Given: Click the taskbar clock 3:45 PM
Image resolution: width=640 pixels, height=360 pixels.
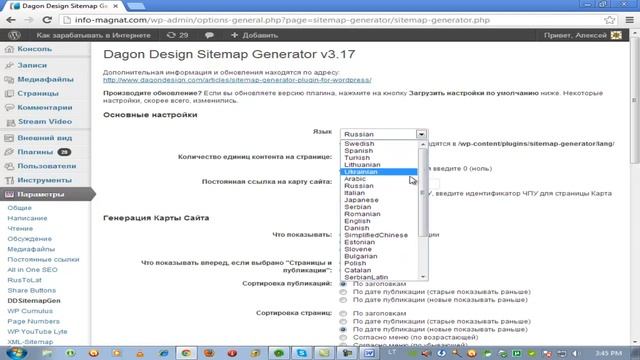Looking at the screenshot, I should [x=608, y=353].
